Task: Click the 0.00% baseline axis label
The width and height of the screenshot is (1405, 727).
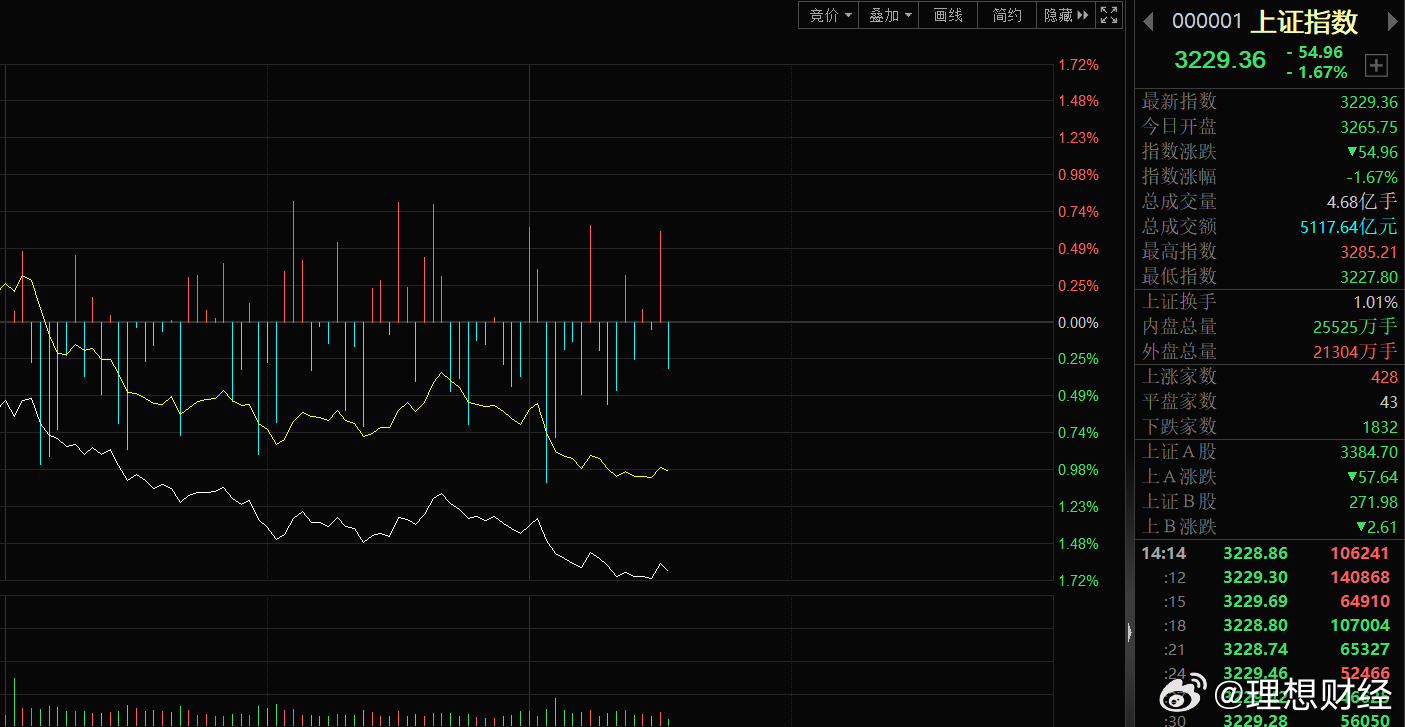Action: [1078, 323]
